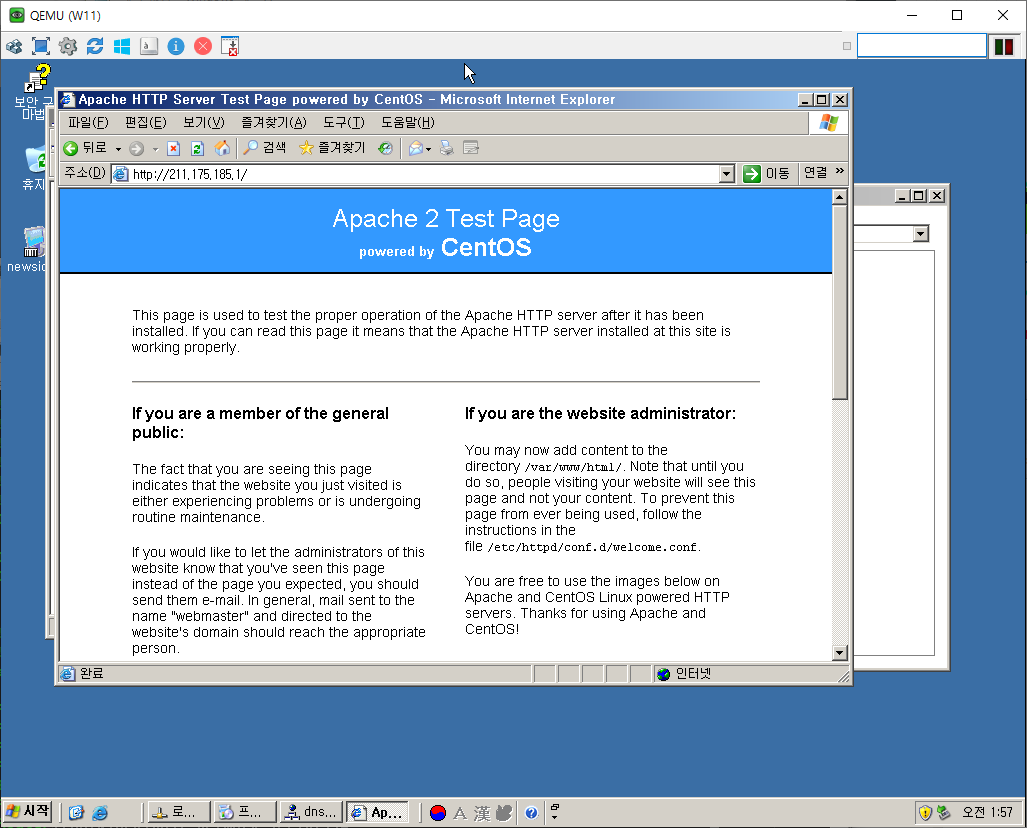Switch to the dns... taskbar button

311,812
